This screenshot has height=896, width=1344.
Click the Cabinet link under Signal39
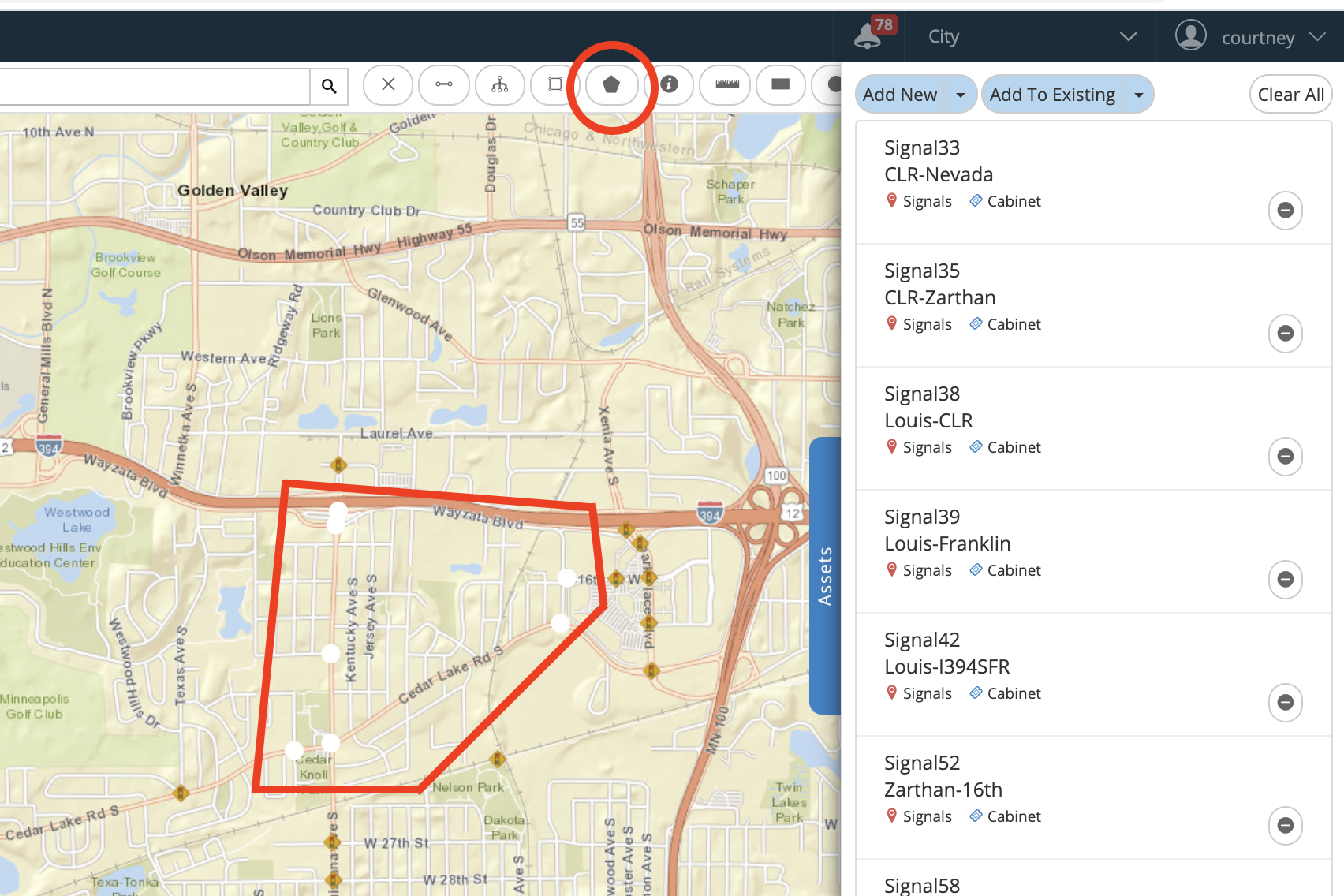pos(1014,570)
